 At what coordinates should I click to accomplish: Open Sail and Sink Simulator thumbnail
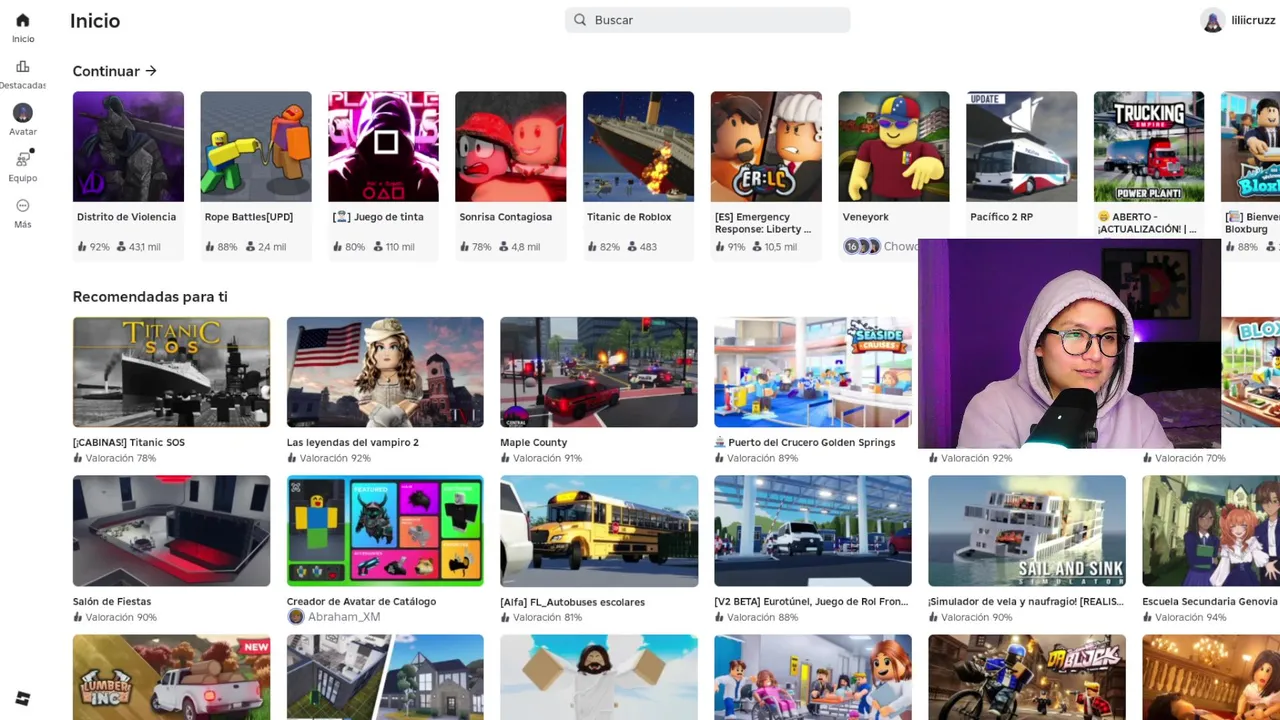[x=1027, y=531]
